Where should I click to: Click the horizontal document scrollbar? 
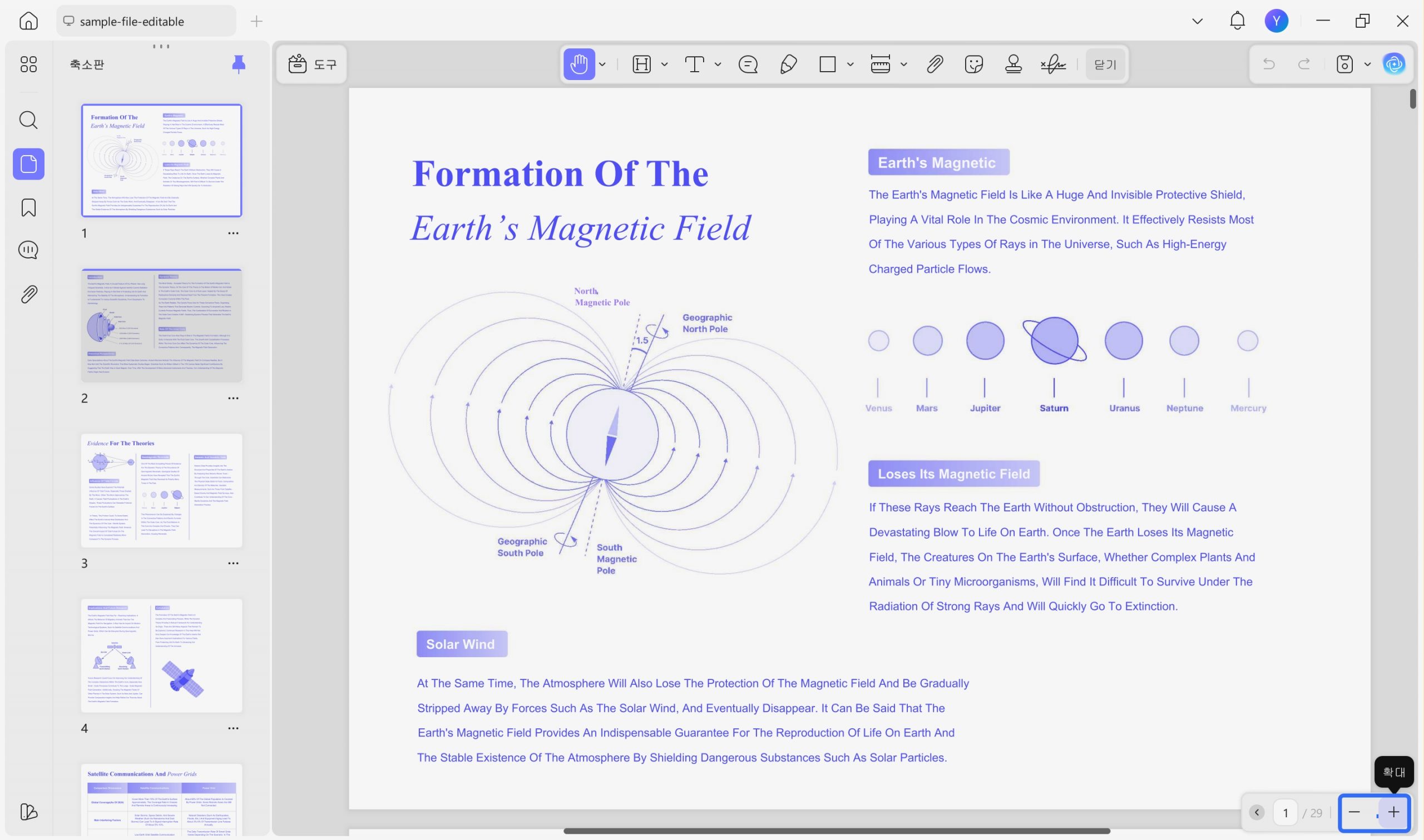click(836, 831)
